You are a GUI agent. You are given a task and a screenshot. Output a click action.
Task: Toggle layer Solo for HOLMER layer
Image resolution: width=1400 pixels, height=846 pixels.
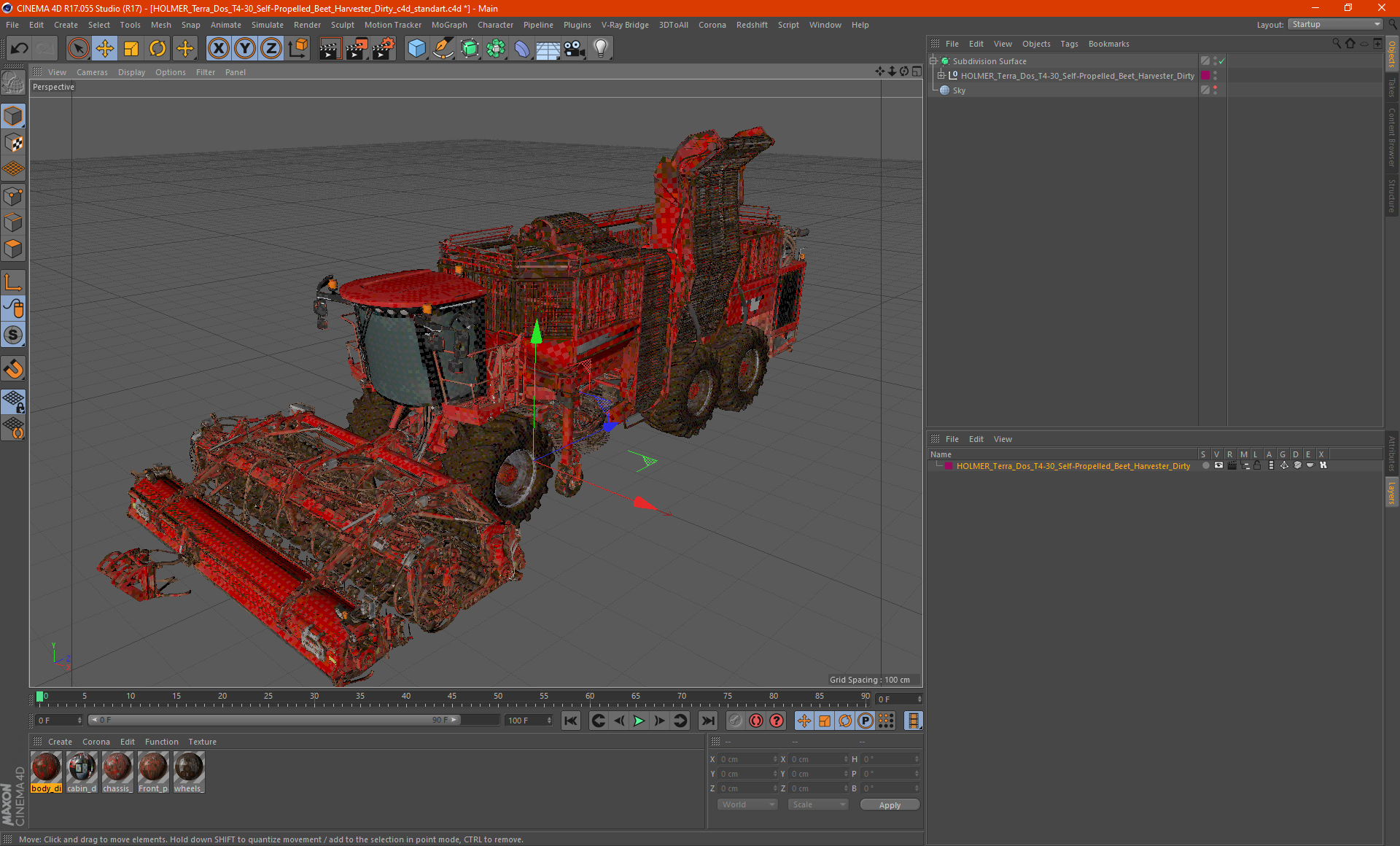1205,465
